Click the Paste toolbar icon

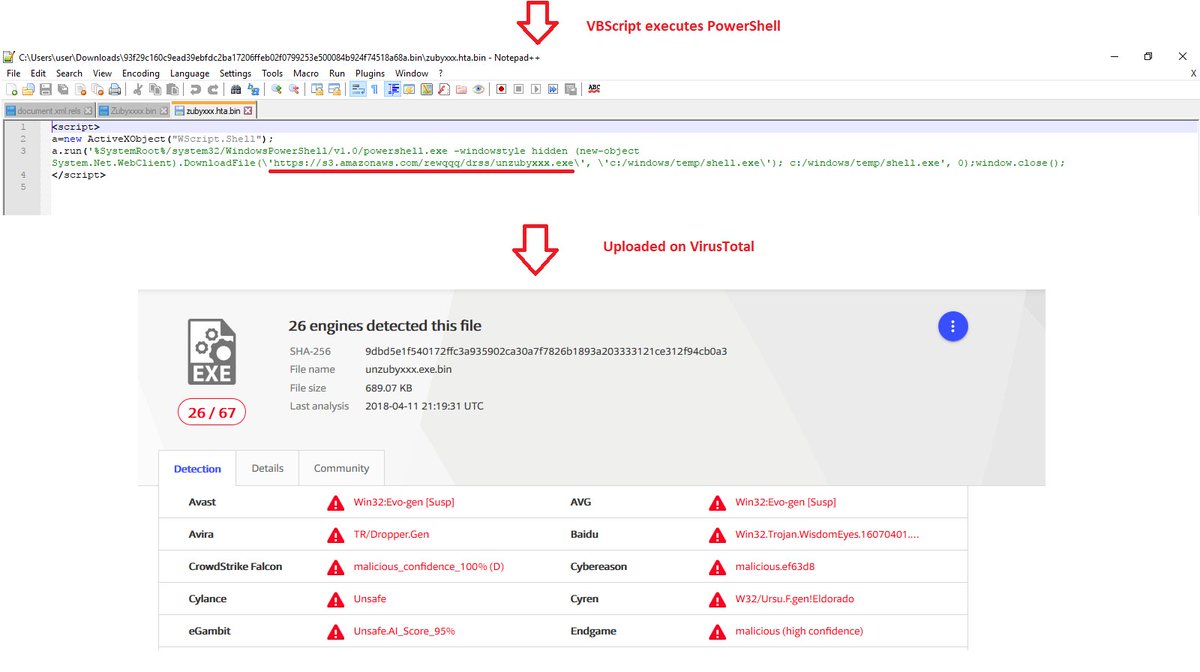click(172, 89)
